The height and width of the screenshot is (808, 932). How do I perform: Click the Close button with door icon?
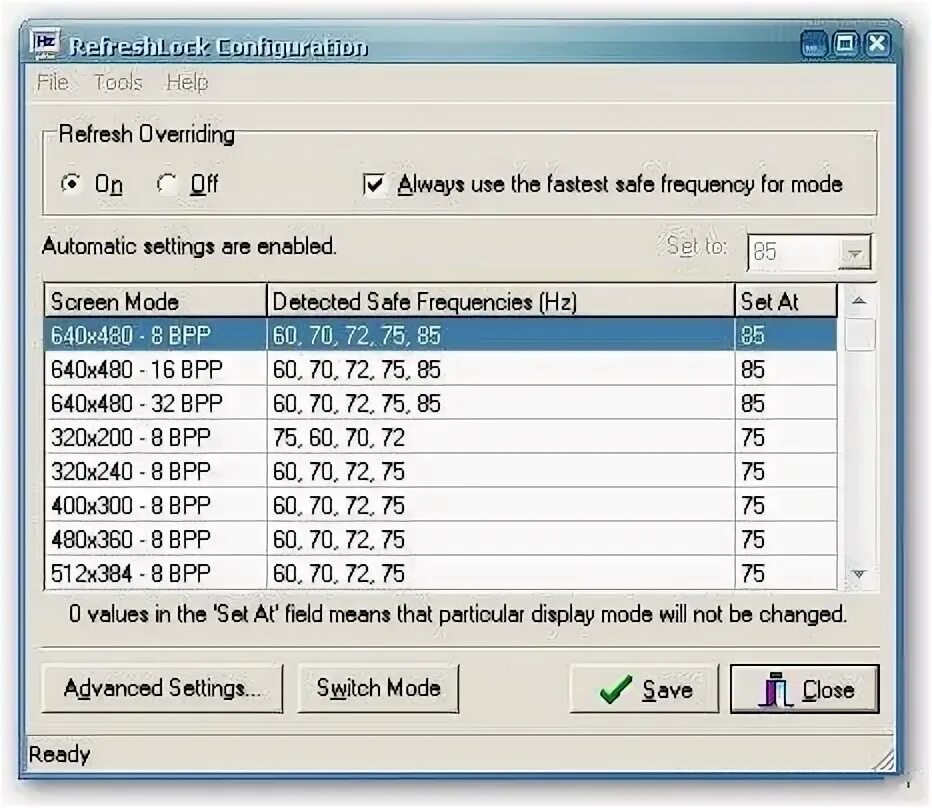pos(805,688)
